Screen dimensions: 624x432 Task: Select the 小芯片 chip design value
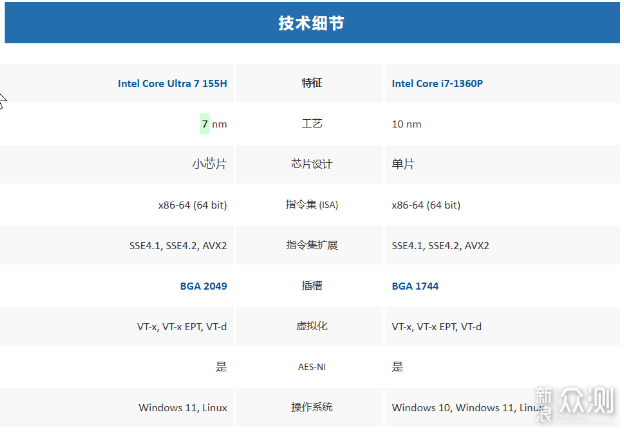click(209, 164)
